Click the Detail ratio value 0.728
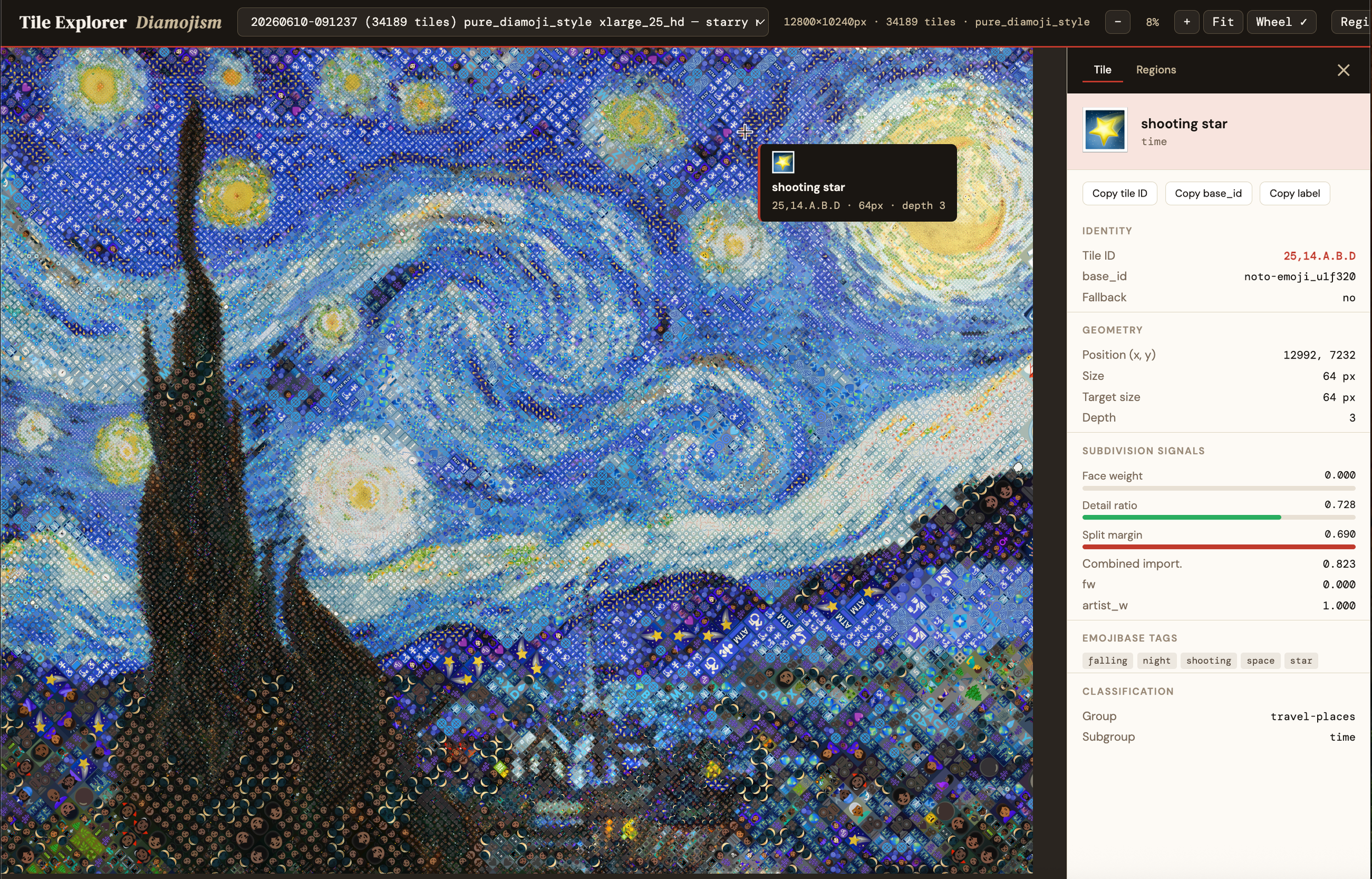Screen dimensions: 1372x879 pyautogui.click(x=1339, y=505)
